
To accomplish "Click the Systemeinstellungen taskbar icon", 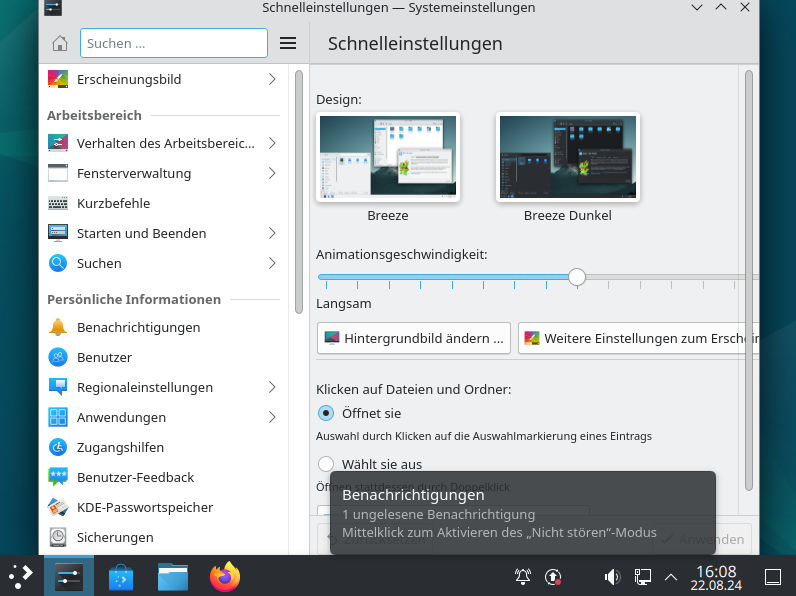I will (x=69, y=577).
